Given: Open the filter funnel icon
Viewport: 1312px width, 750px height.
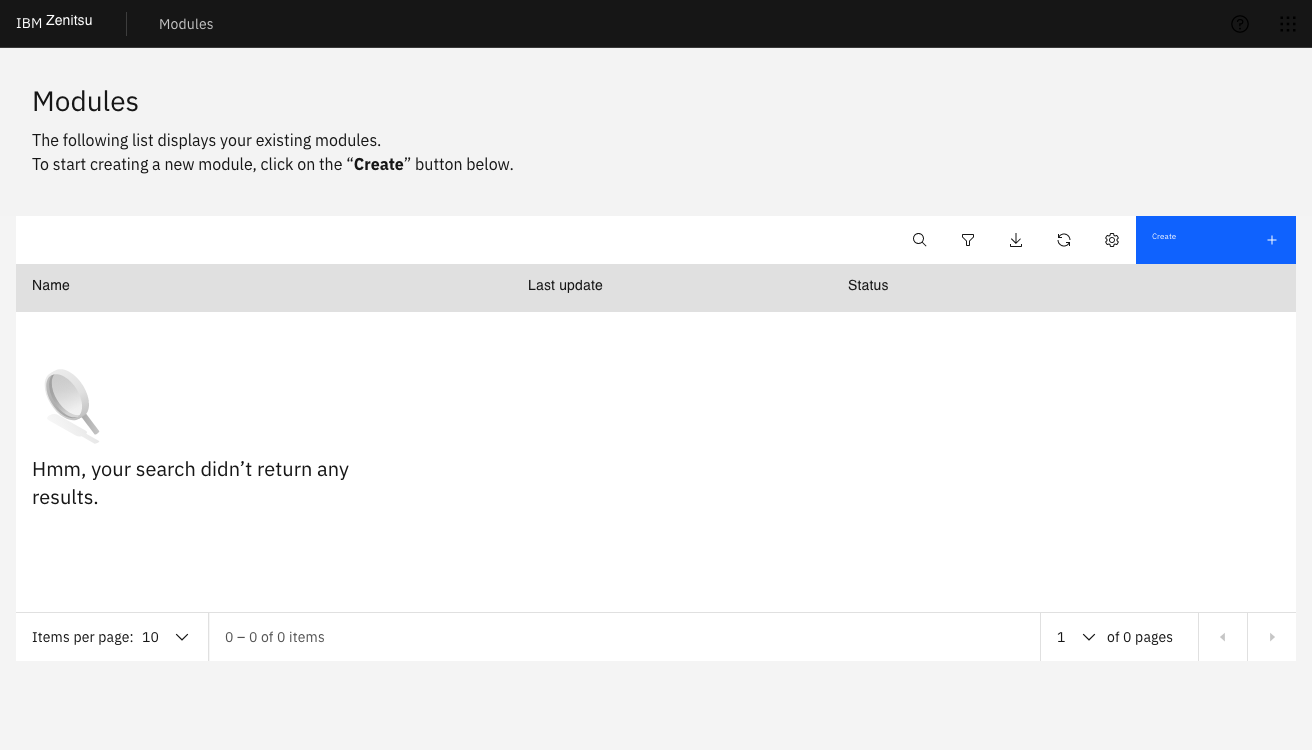Looking at the screenshot, I should coord(968,240).
